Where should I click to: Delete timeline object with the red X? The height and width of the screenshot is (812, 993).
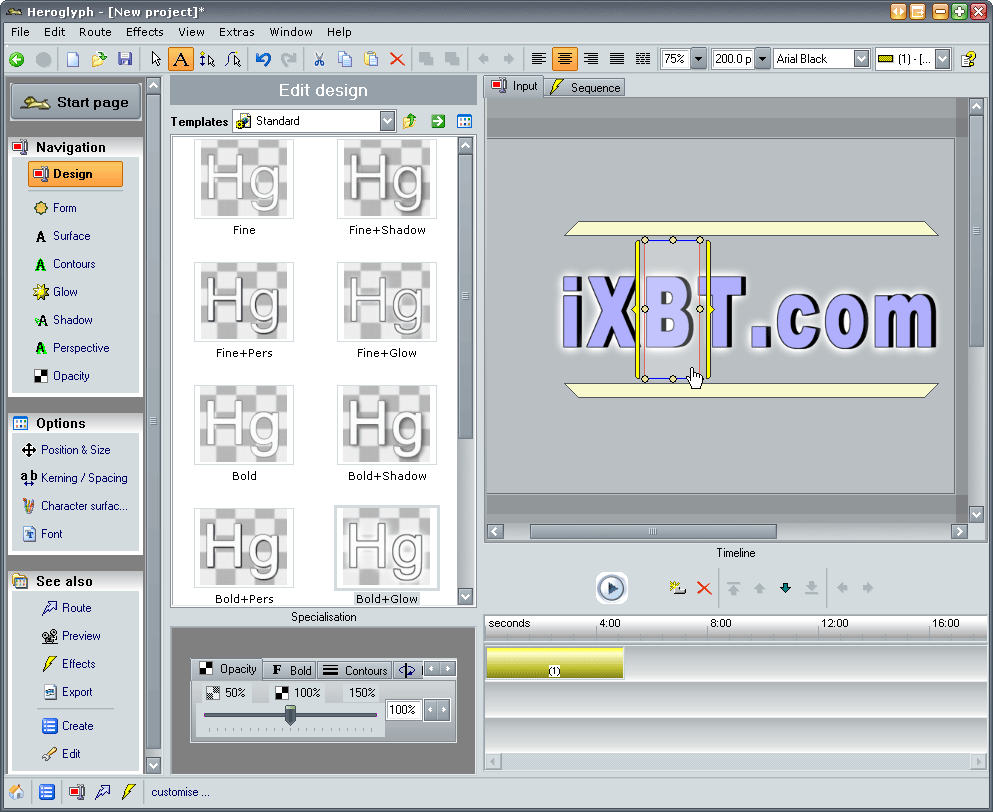tap(704, 588)
